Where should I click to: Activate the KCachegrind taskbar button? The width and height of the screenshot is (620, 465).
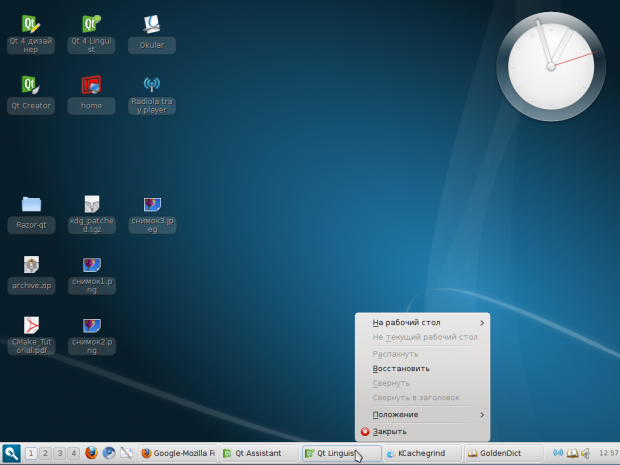(x=423, y=453)
